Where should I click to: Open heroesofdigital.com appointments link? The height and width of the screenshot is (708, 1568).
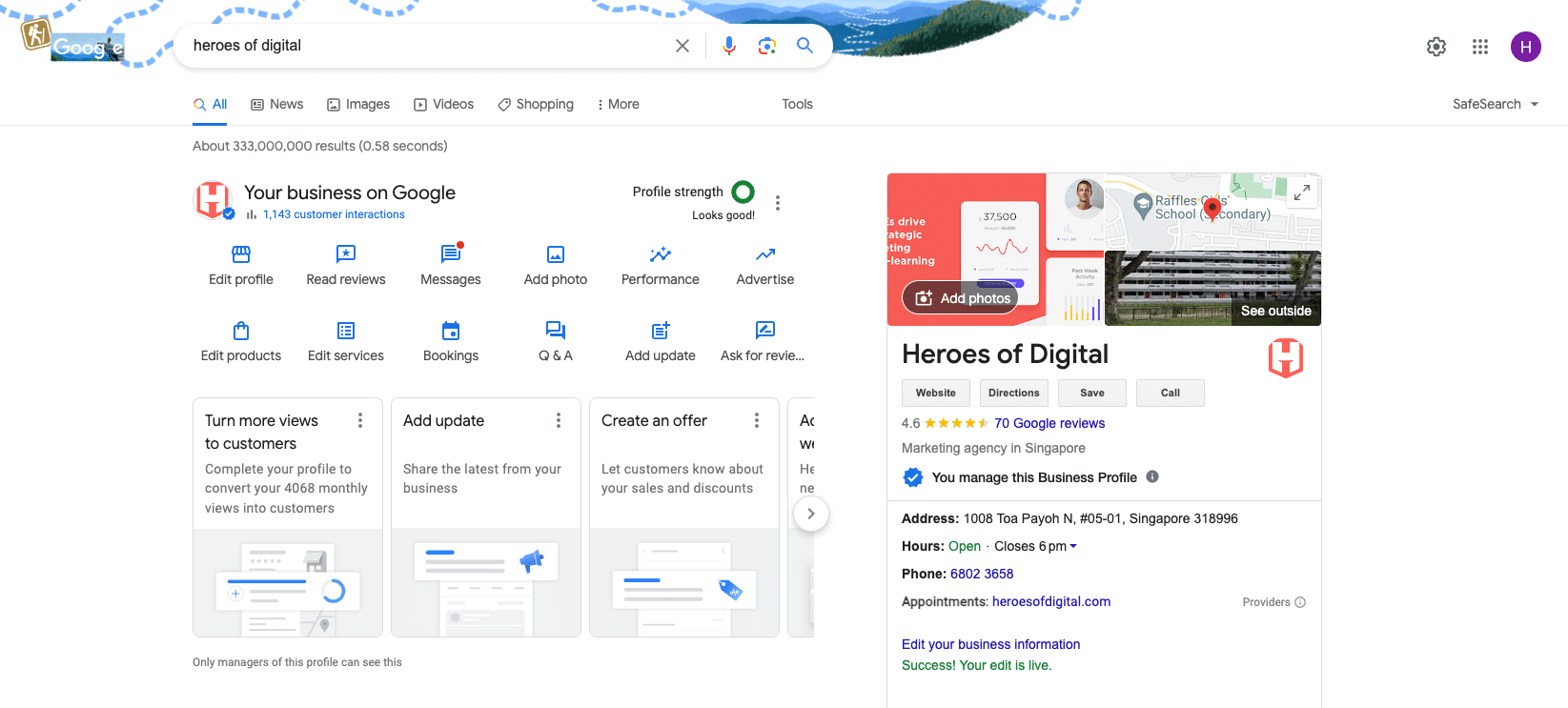(1051, 601)
